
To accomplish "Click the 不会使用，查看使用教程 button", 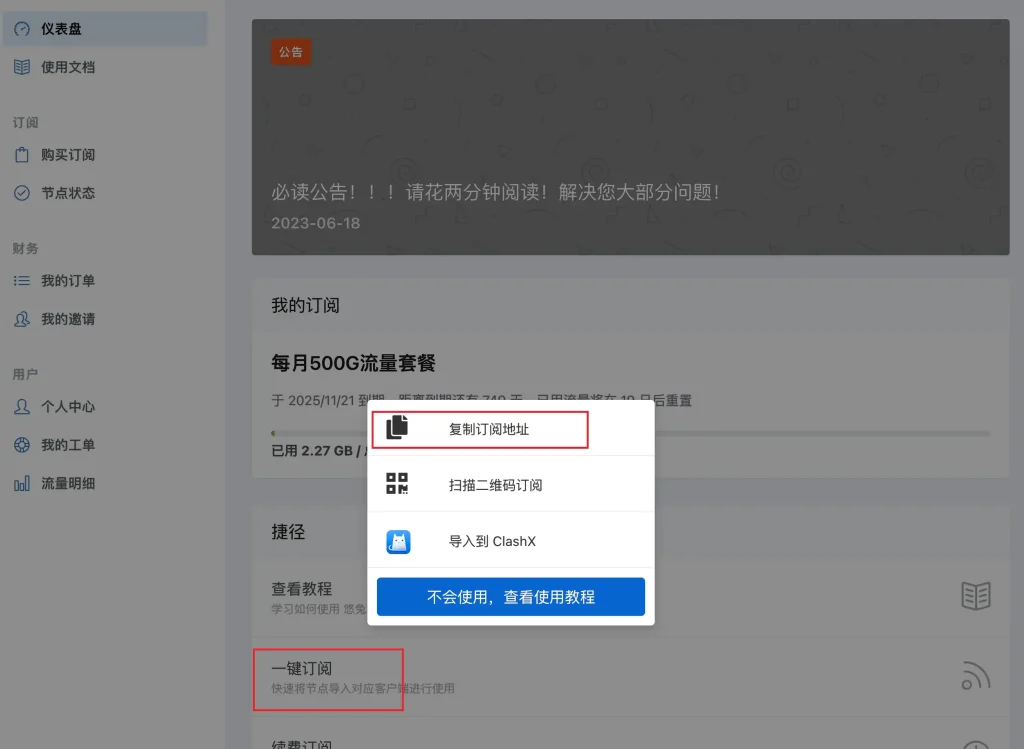I will tap(510, 596).
